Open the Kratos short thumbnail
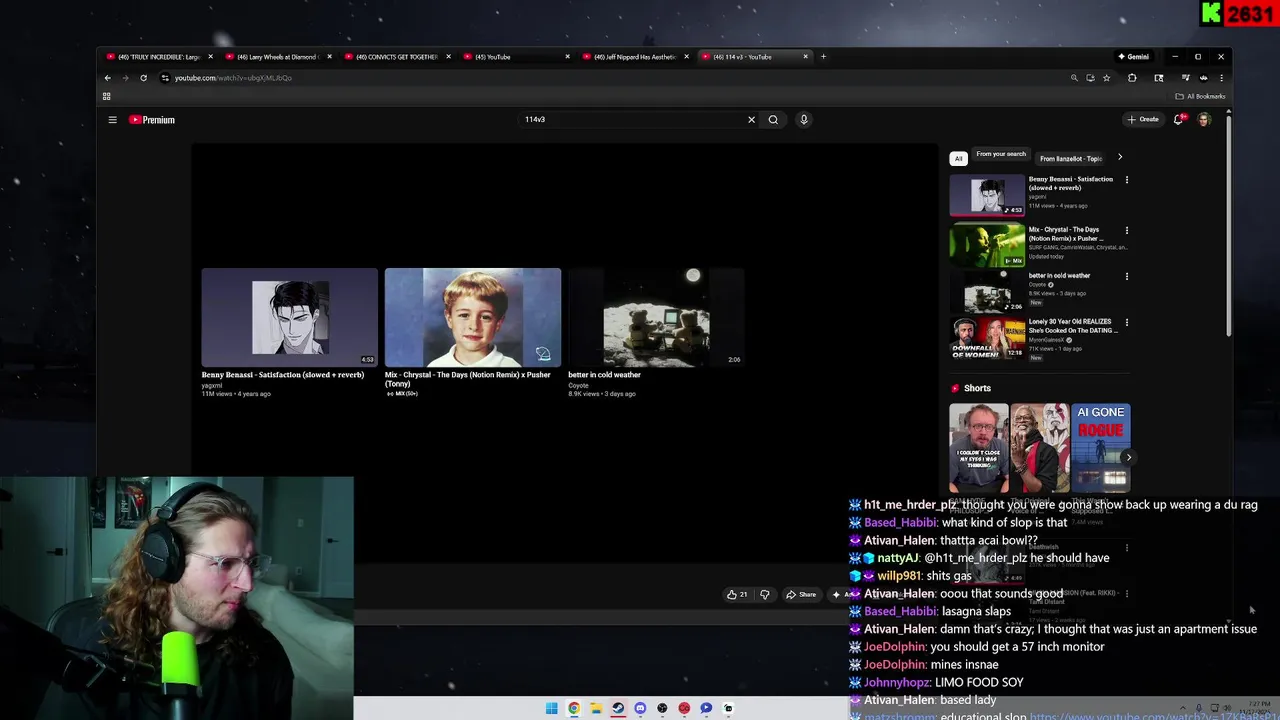The height and width of the screenshot is (720, 1280). point(1040,447)
